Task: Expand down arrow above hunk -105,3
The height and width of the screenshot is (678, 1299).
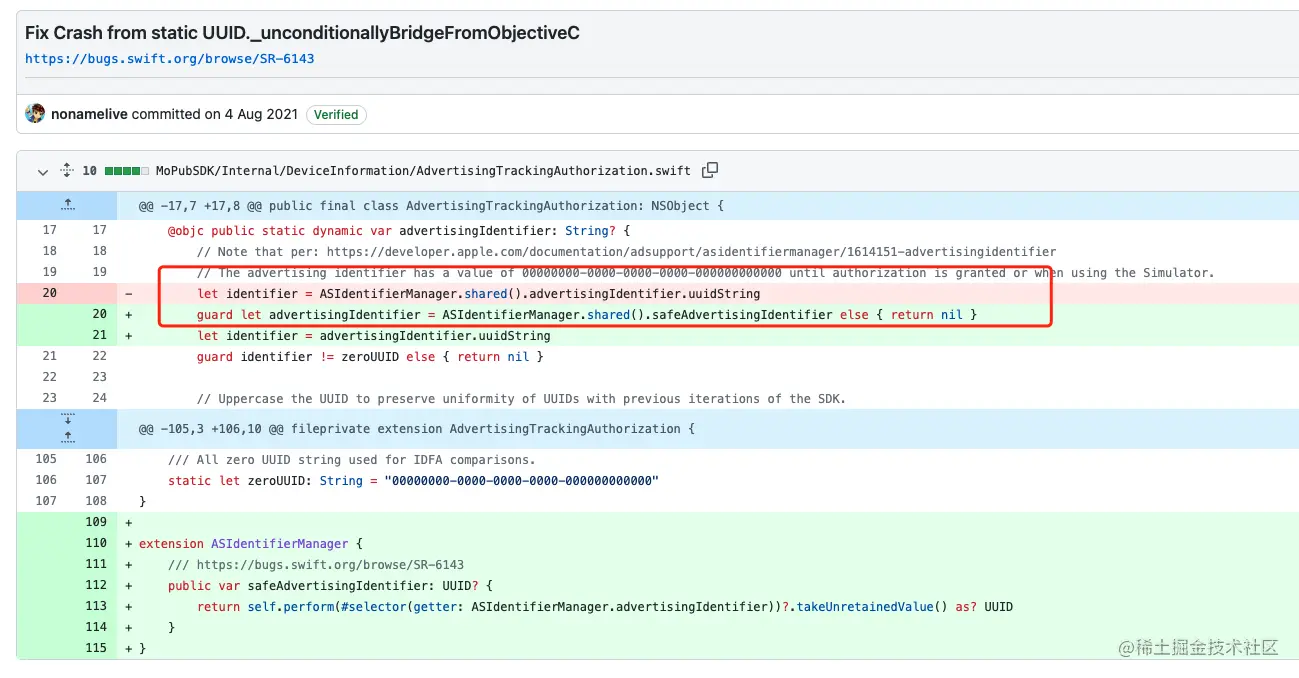Action: click(67, 418)
